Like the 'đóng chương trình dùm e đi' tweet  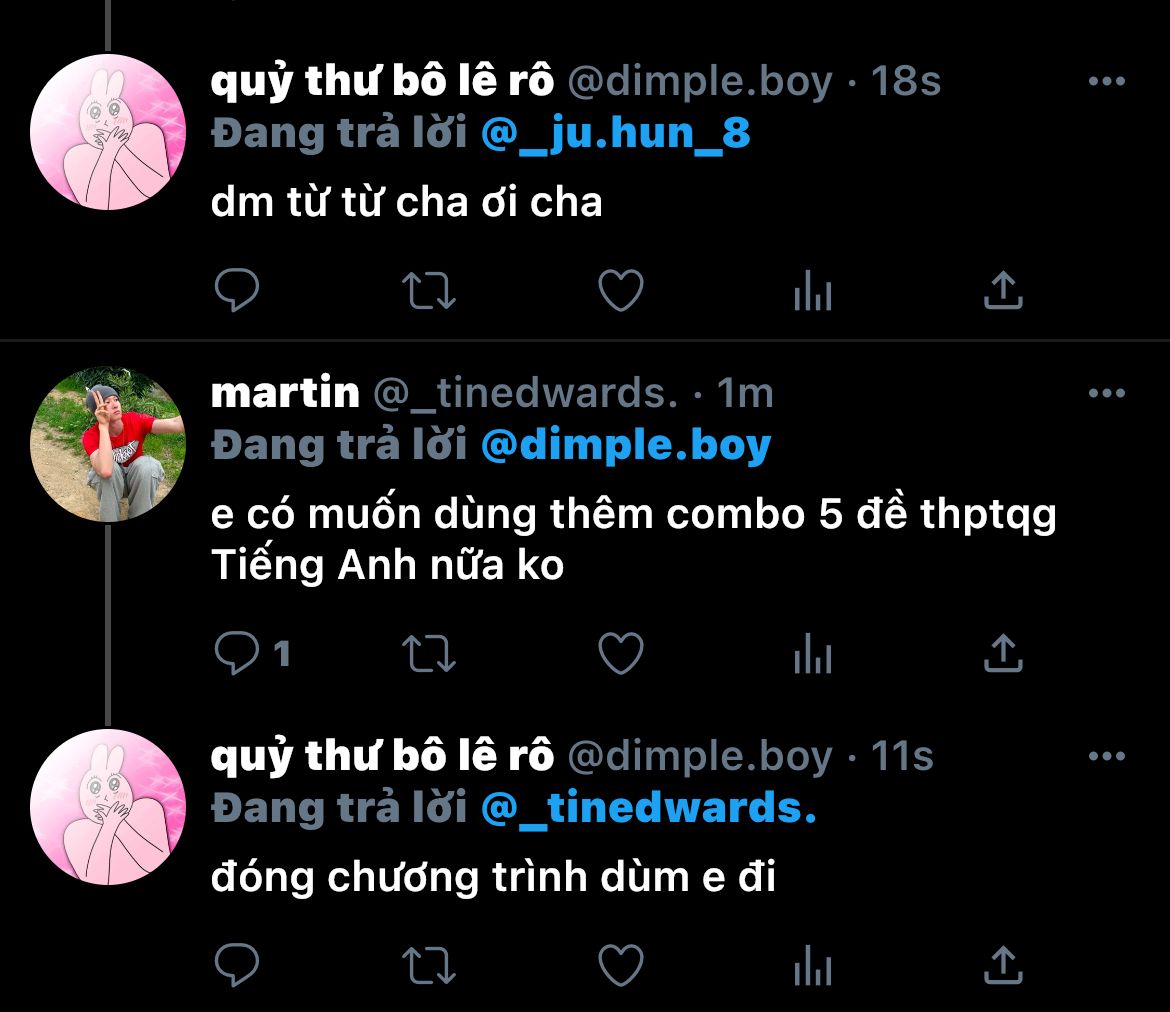[621, 965]
